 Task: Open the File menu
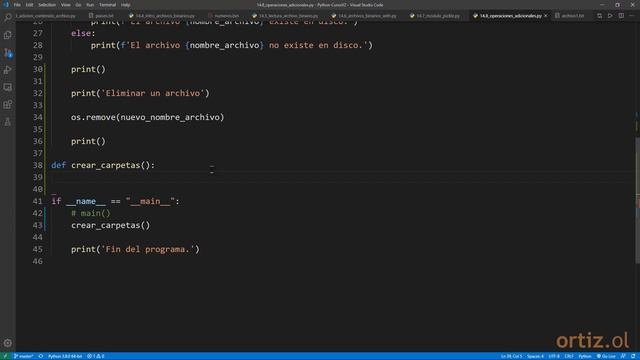(x=17, y=5)
